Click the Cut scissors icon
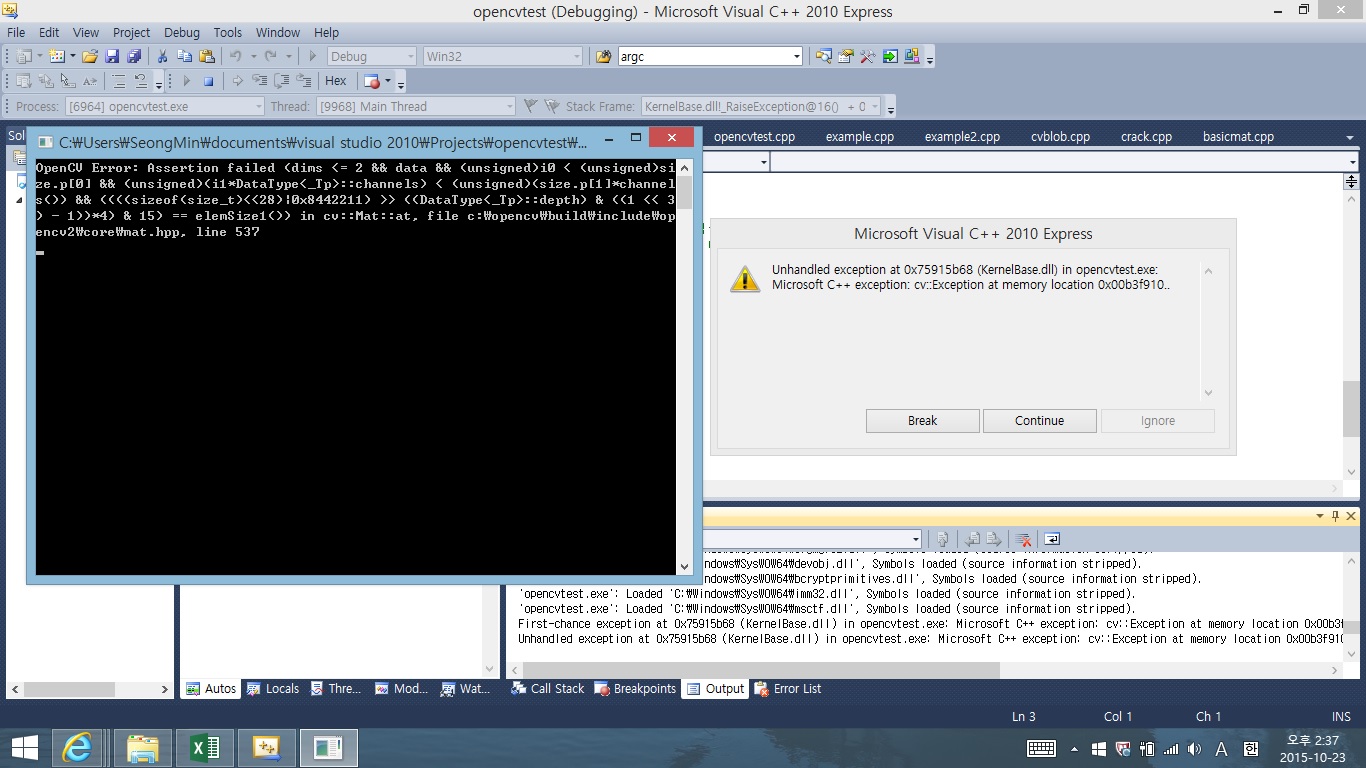This screenshot has width=1366, height=768. point(163,57)
